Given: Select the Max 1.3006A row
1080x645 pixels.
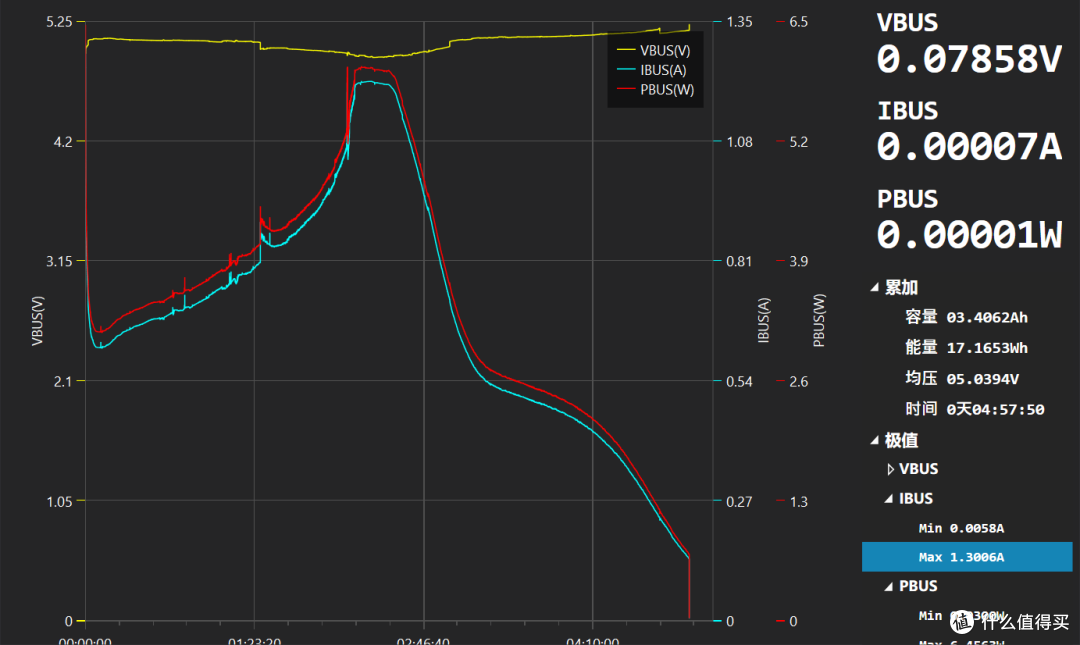Looking at the screenshot, I should (x=967, y=557).
